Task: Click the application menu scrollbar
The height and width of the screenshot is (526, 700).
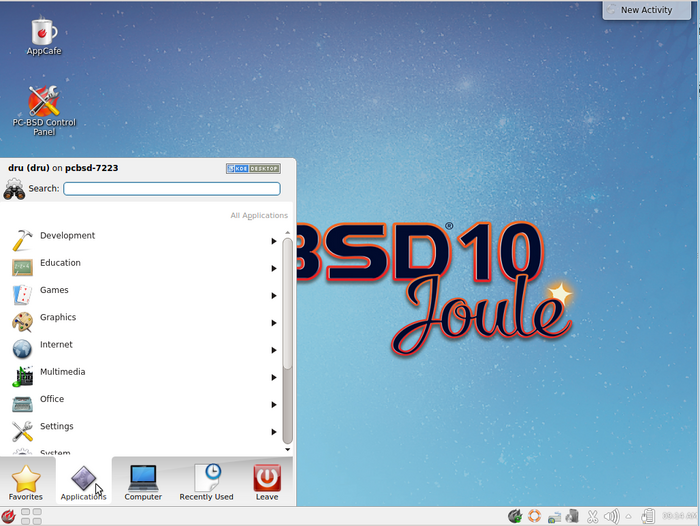Action: pyautogui.click(x=288, y=330)
